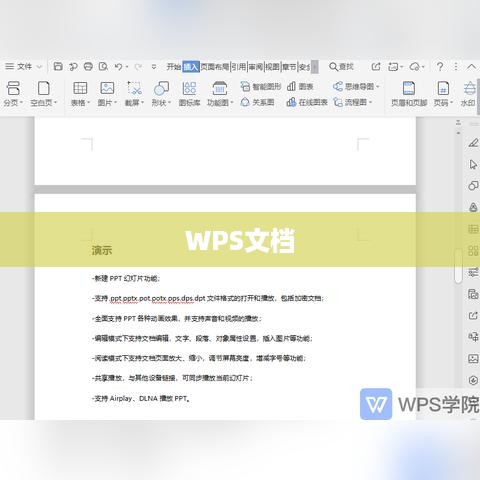
Task: Open the vertical three-dot more menu
Action: point(456,67)
